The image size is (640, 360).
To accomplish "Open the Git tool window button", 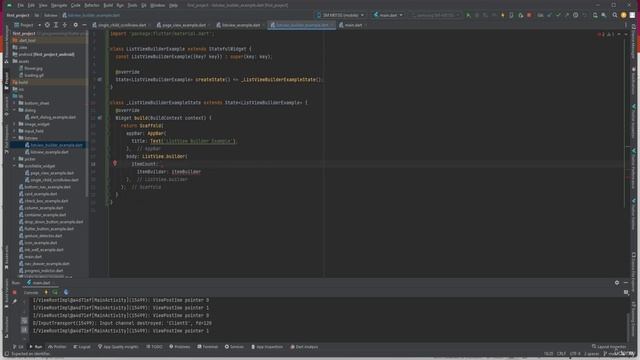I will tap(18, 347).
